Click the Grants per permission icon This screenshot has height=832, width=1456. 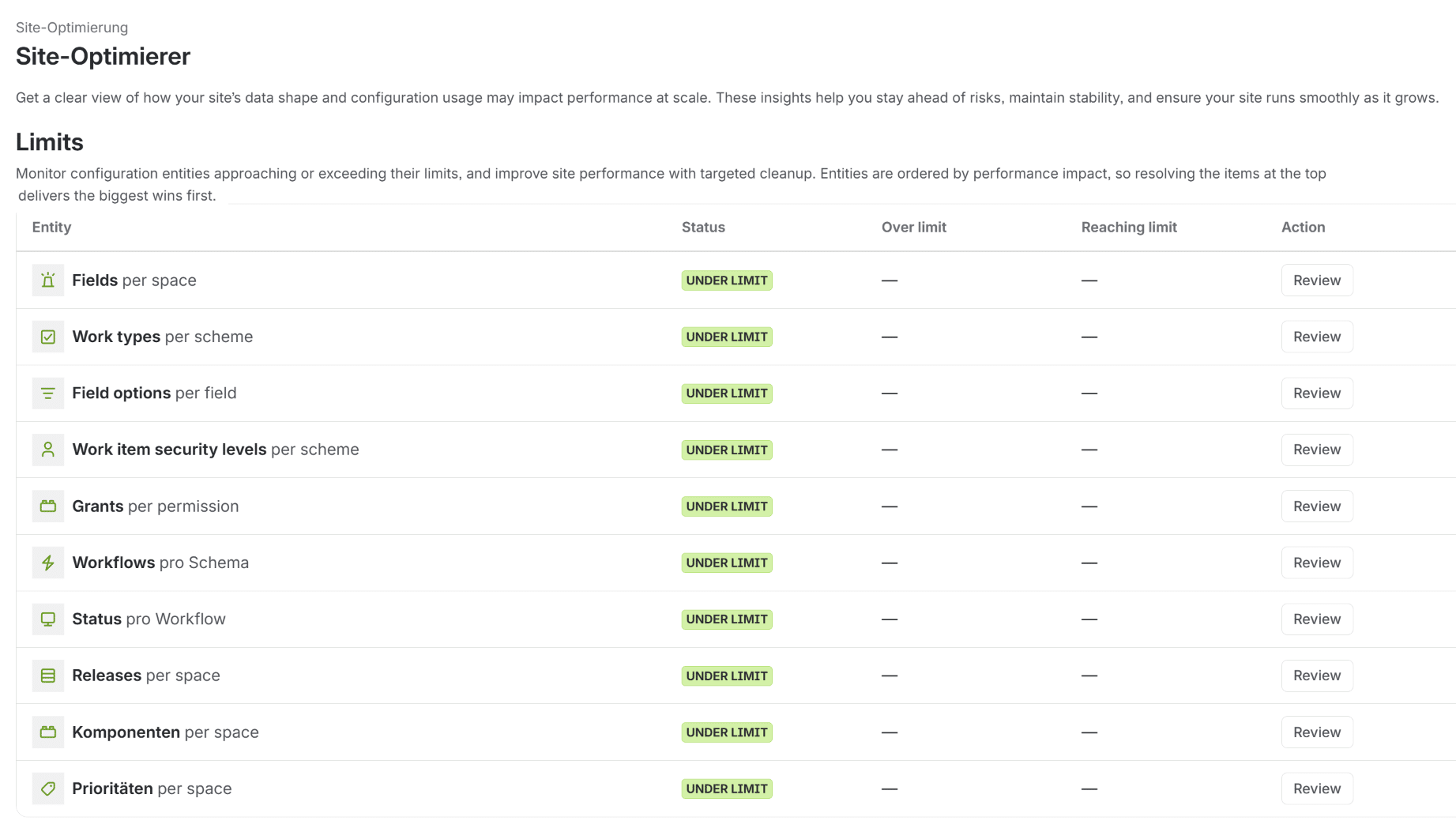[48, 506]
